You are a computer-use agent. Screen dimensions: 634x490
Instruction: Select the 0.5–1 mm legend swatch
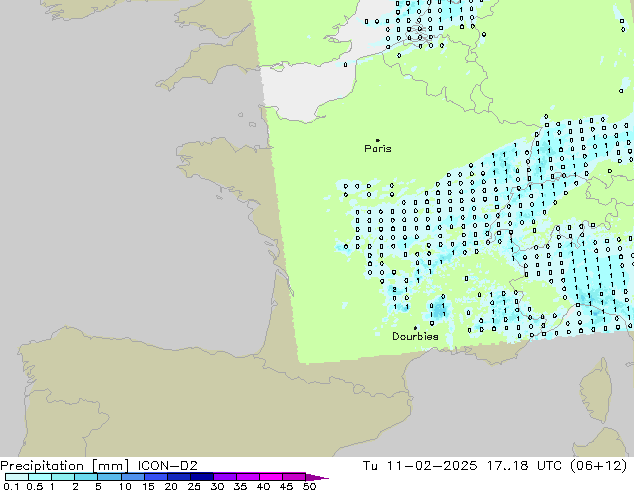click(40, 477)
